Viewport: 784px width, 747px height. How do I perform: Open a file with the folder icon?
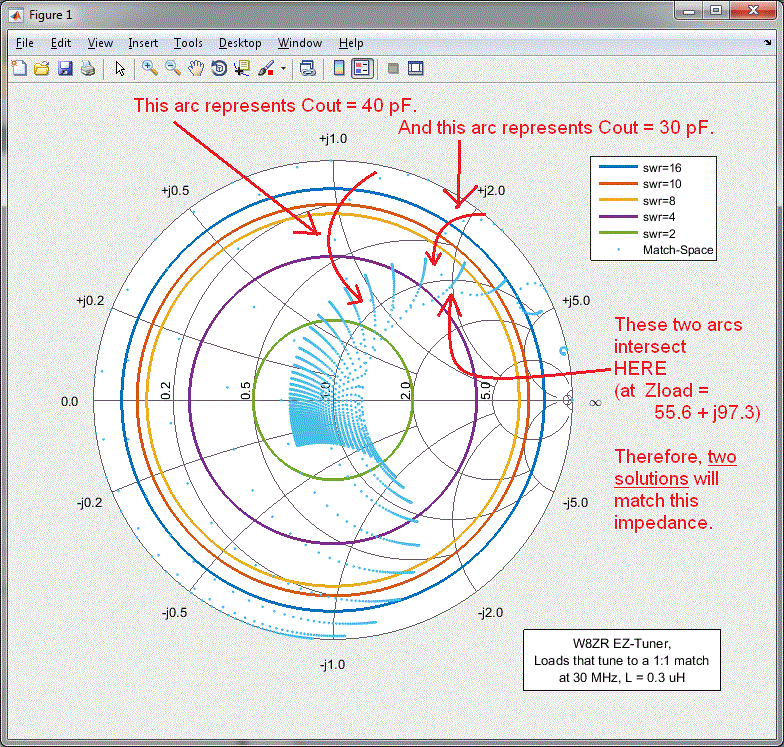pyautogui.click(x=42, y=68)
